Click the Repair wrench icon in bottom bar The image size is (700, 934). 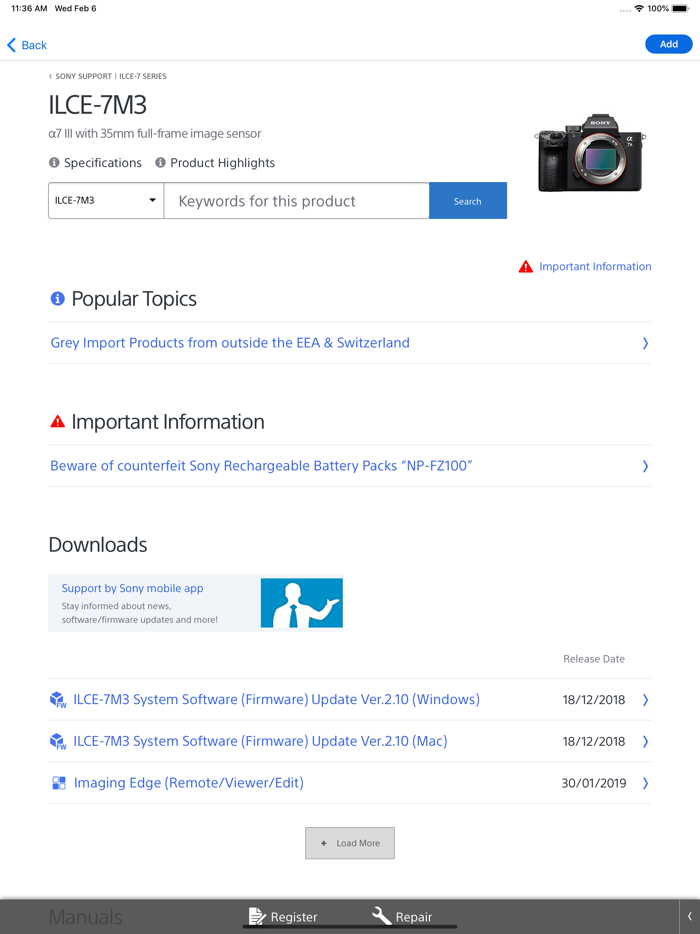(381, 916)
